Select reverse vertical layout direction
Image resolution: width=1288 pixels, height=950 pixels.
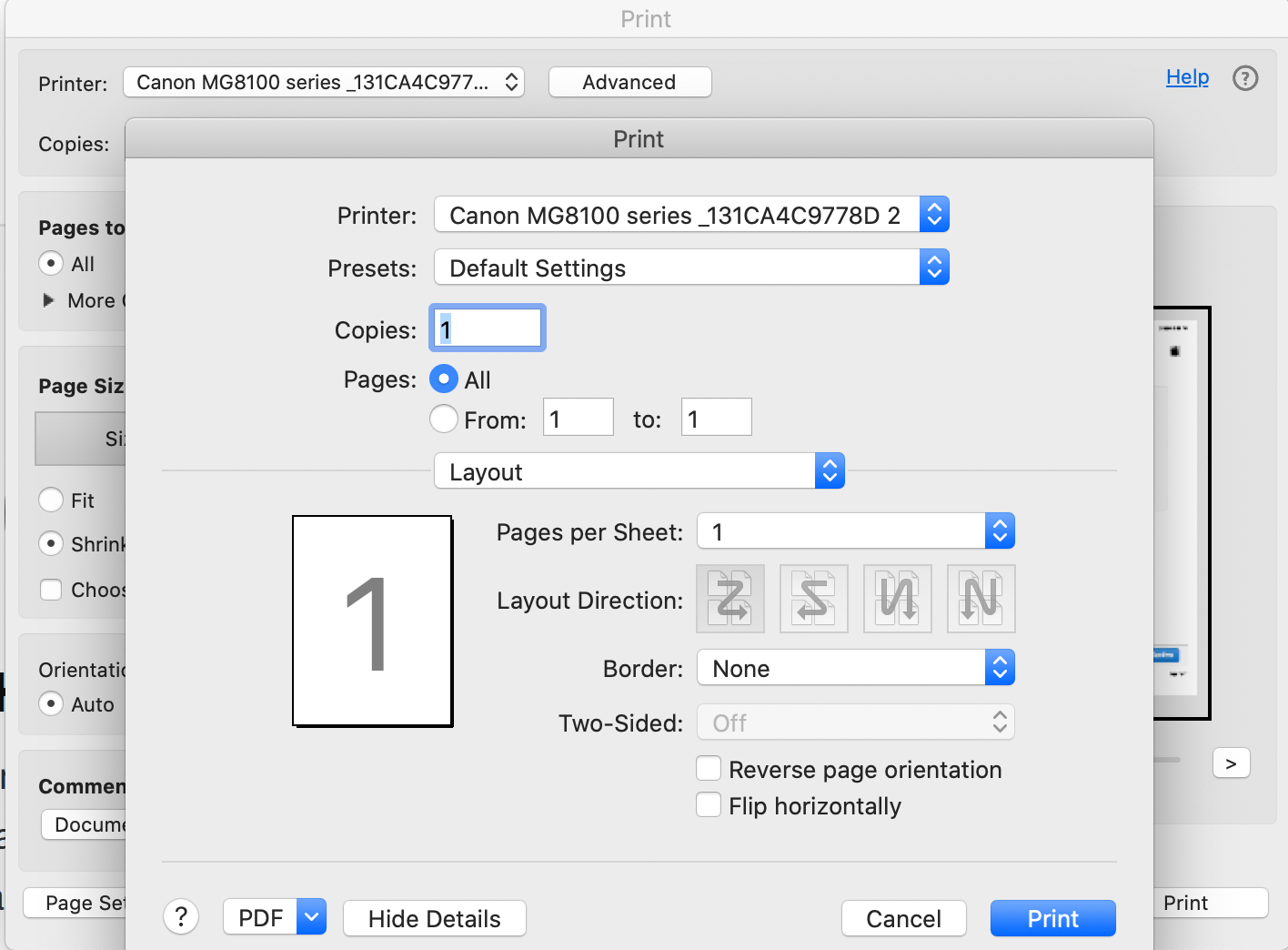(981, 599)
